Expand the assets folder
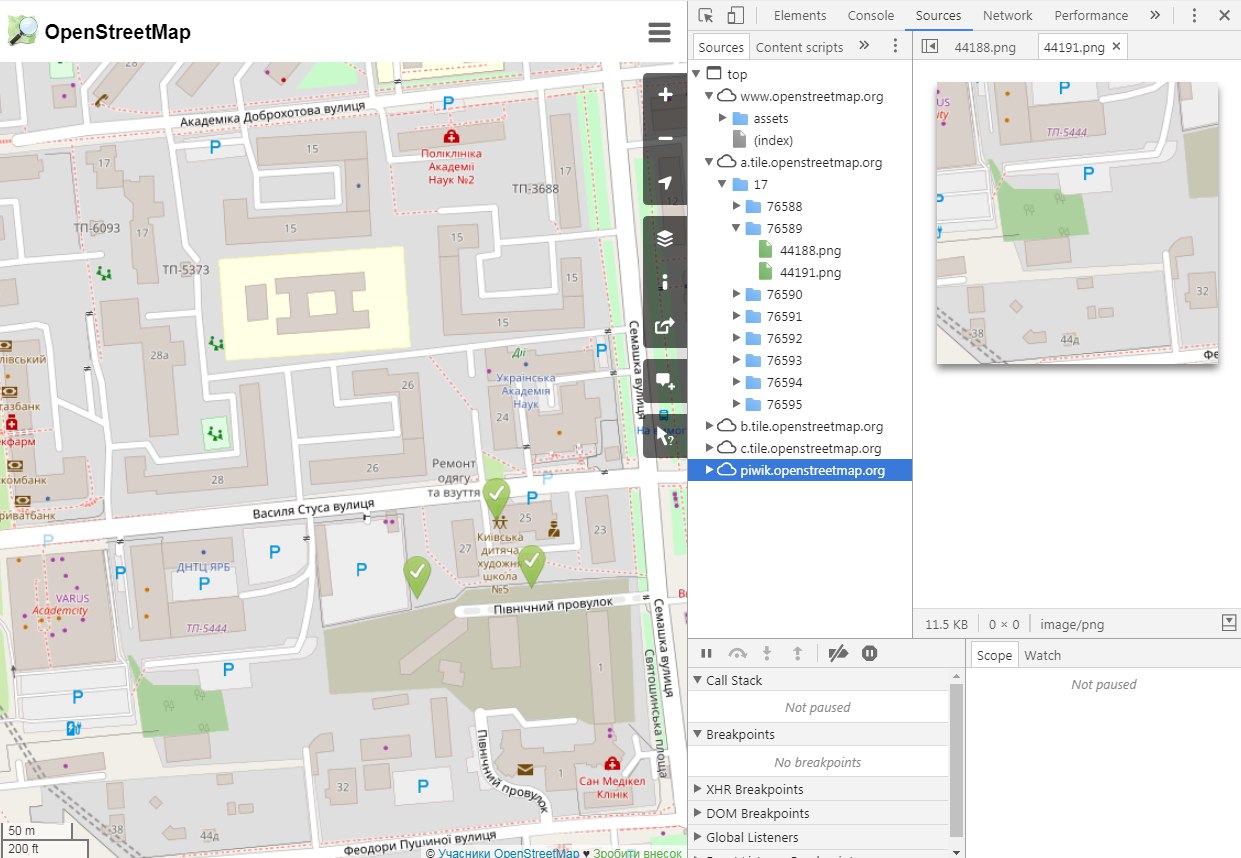The image size is (1241, 858). click(722, 118)
